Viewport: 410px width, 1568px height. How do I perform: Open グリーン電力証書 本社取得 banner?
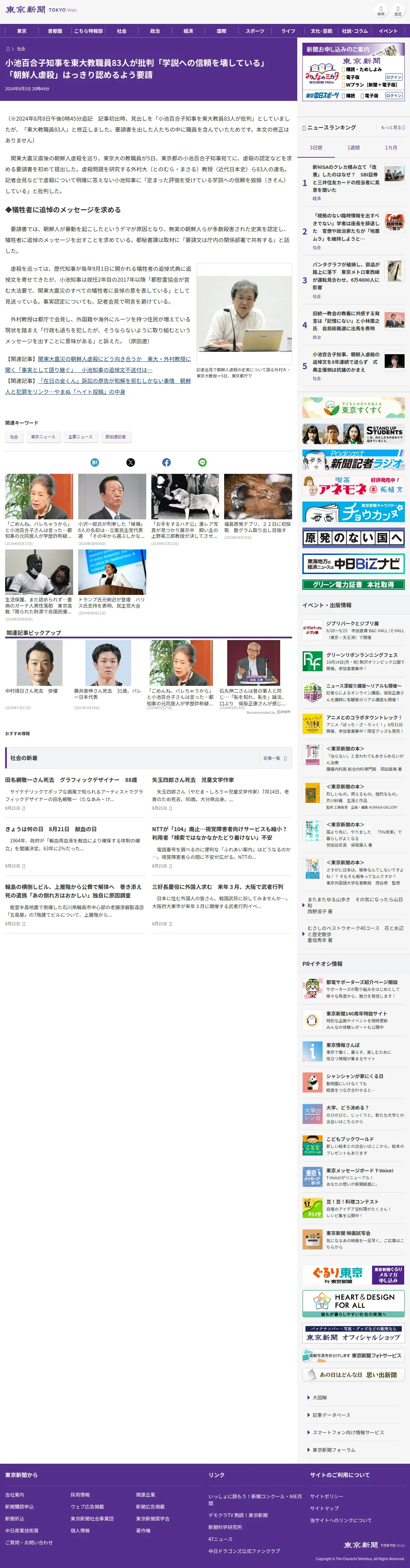tap(353, 584)
